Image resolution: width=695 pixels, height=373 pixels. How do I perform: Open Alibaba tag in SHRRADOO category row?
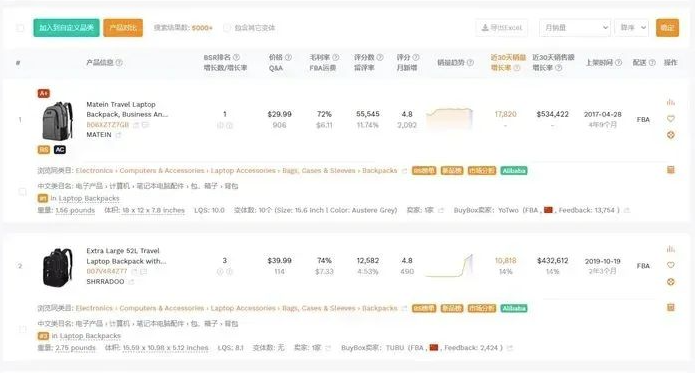(x=514, y=308)
